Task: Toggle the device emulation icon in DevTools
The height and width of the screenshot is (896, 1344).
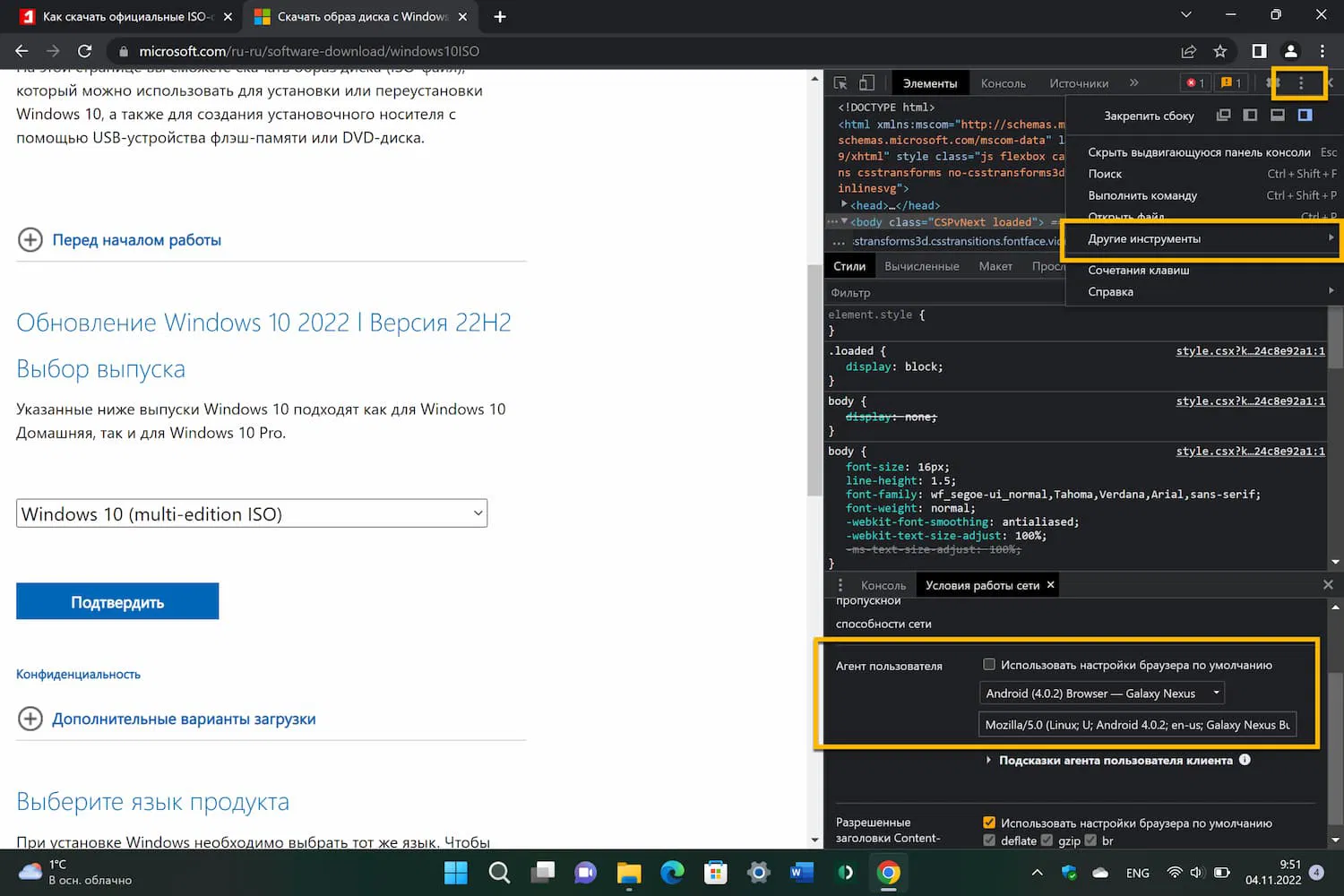Action: click(866, 82)
